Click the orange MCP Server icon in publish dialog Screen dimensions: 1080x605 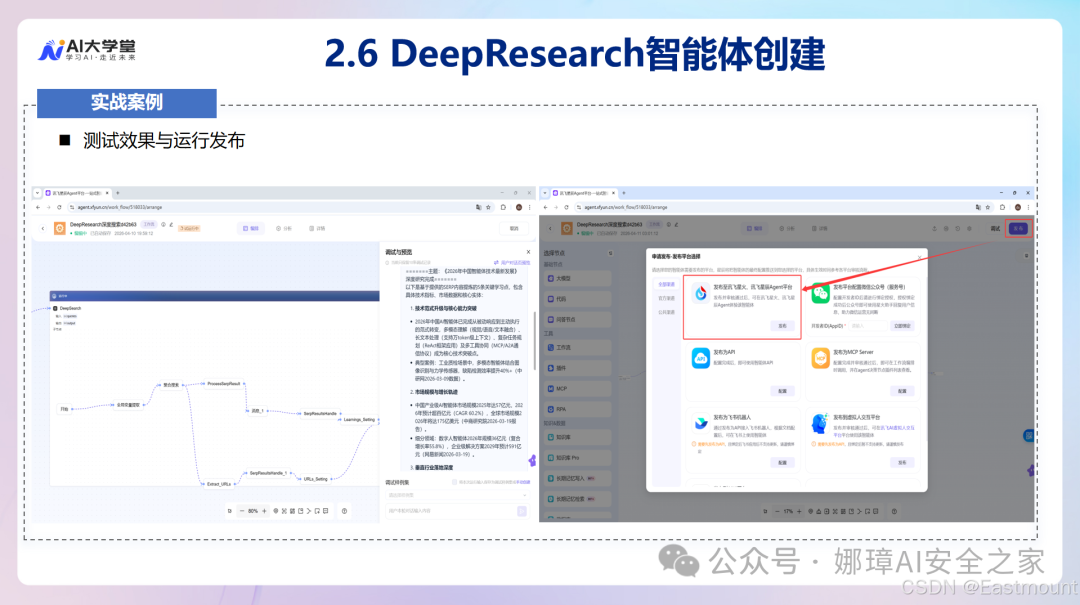pyautogui.click(x=820, y=358)
